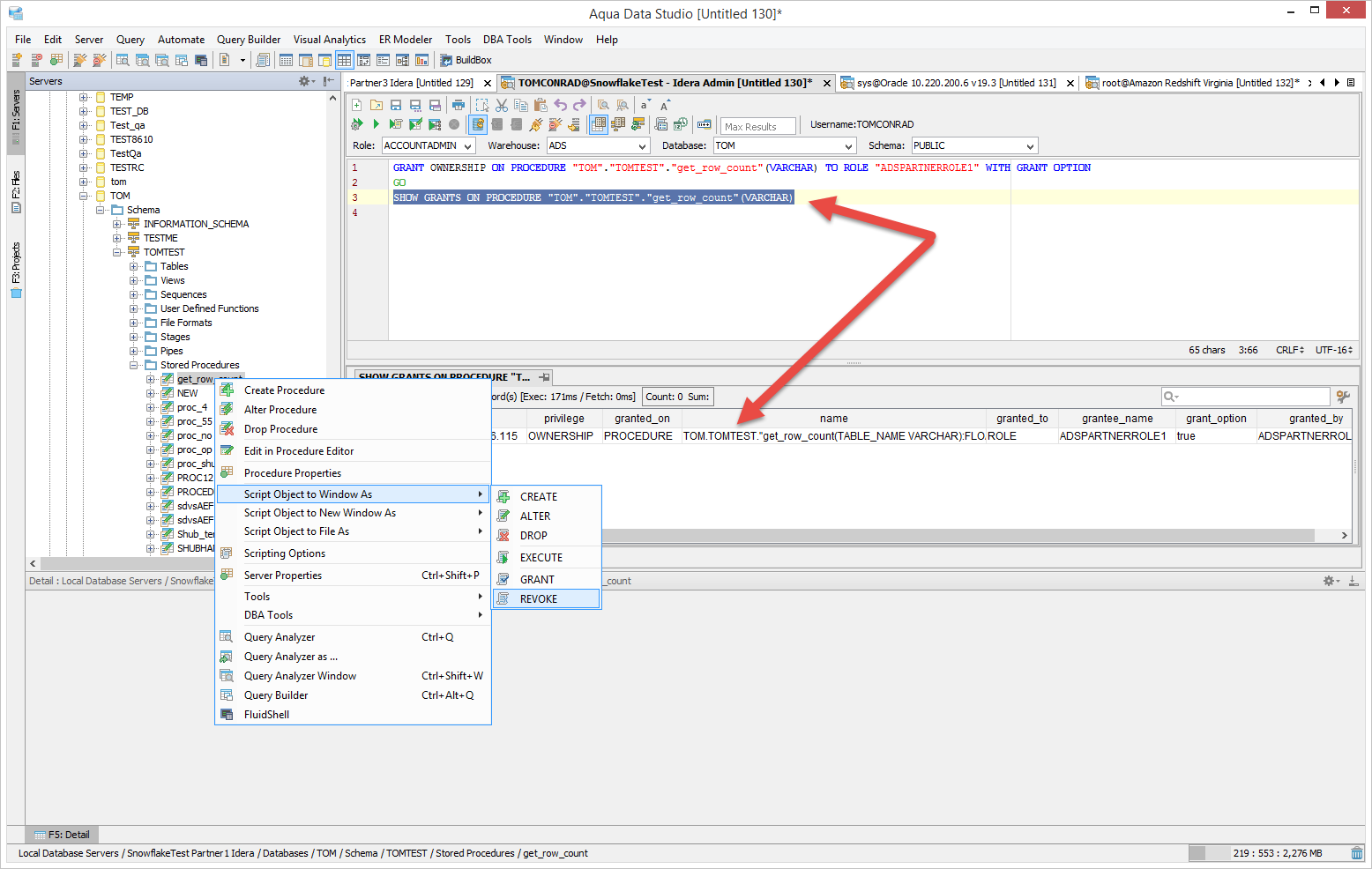1372x869 pixels.
Task: Close the TOMCONRAD@SnowflakeTest tab
Action: (x=827, y=83)
